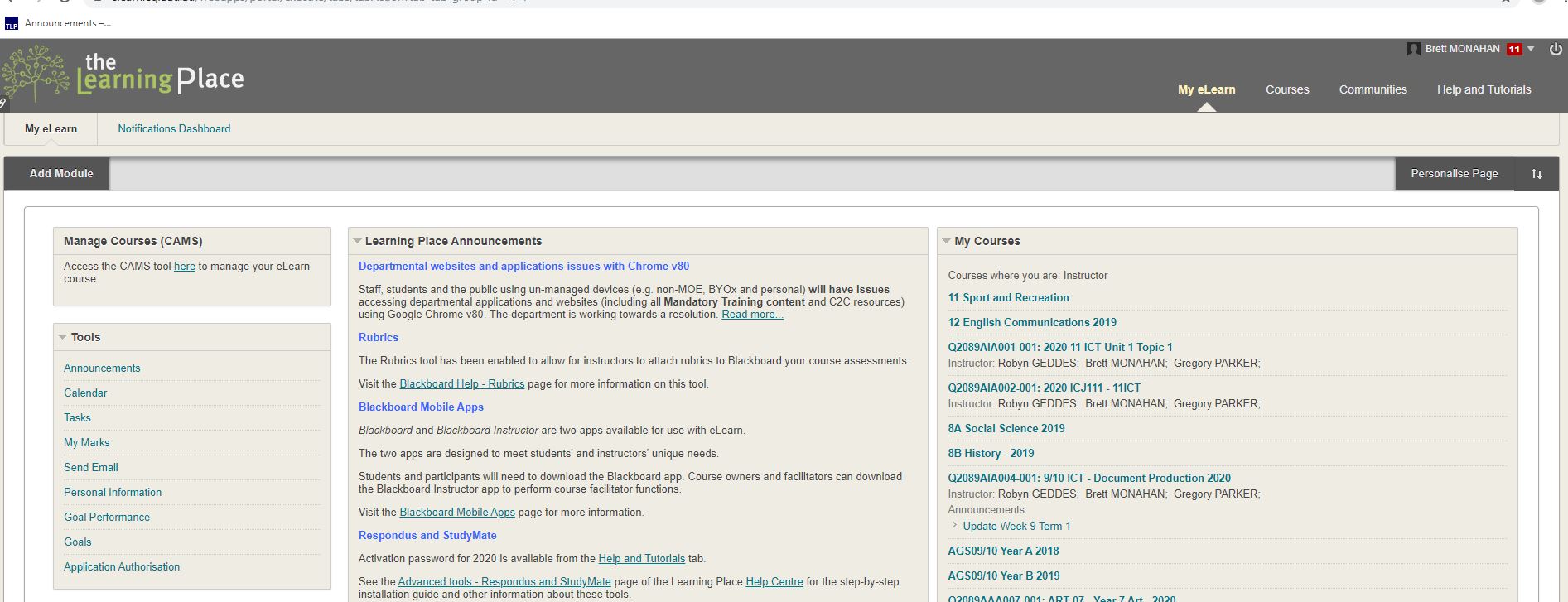Open AGS09/10 Year A 2018 course
The image size is (1568, 602).
1003,551
